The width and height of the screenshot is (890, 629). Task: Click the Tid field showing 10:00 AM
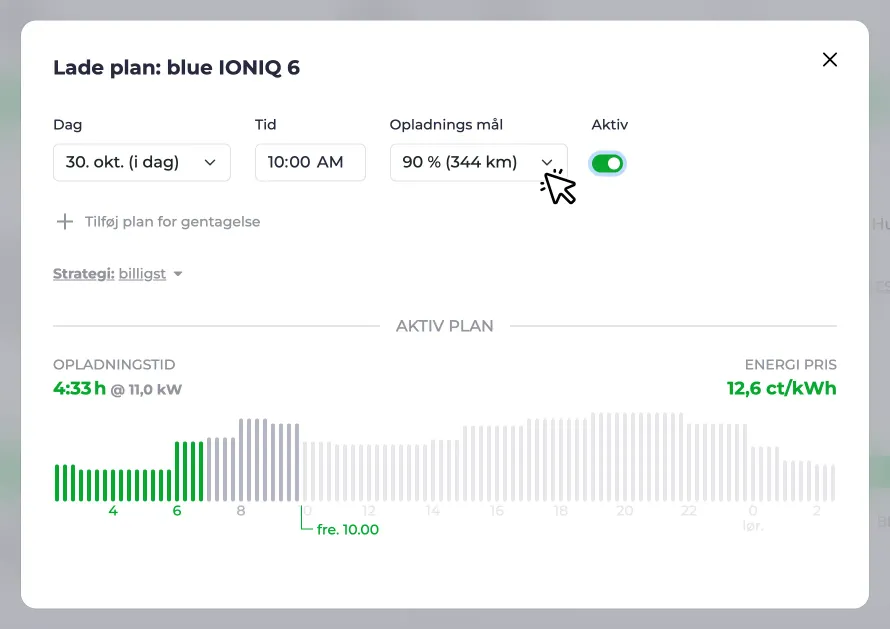click(310, 162)
